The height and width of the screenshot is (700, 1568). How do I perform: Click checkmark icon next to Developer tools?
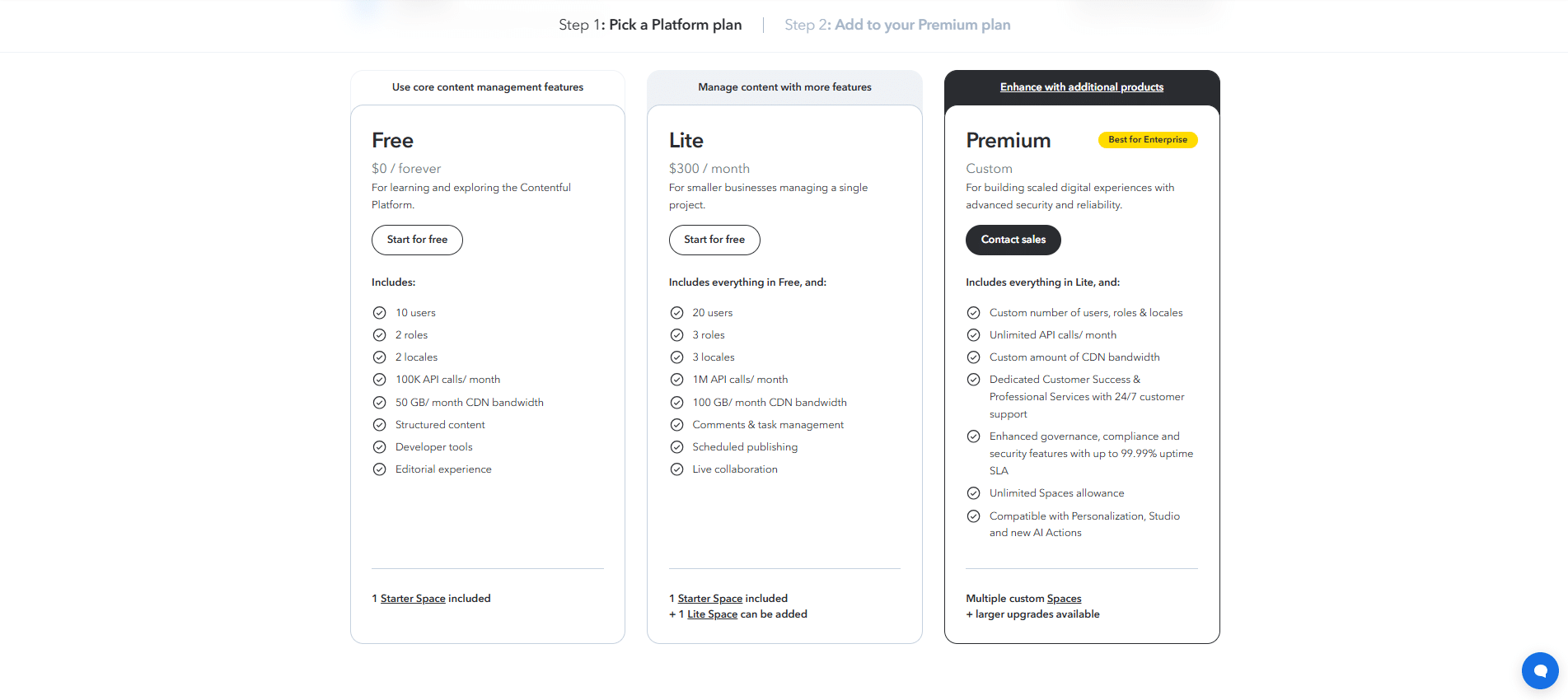pos(379,447)
